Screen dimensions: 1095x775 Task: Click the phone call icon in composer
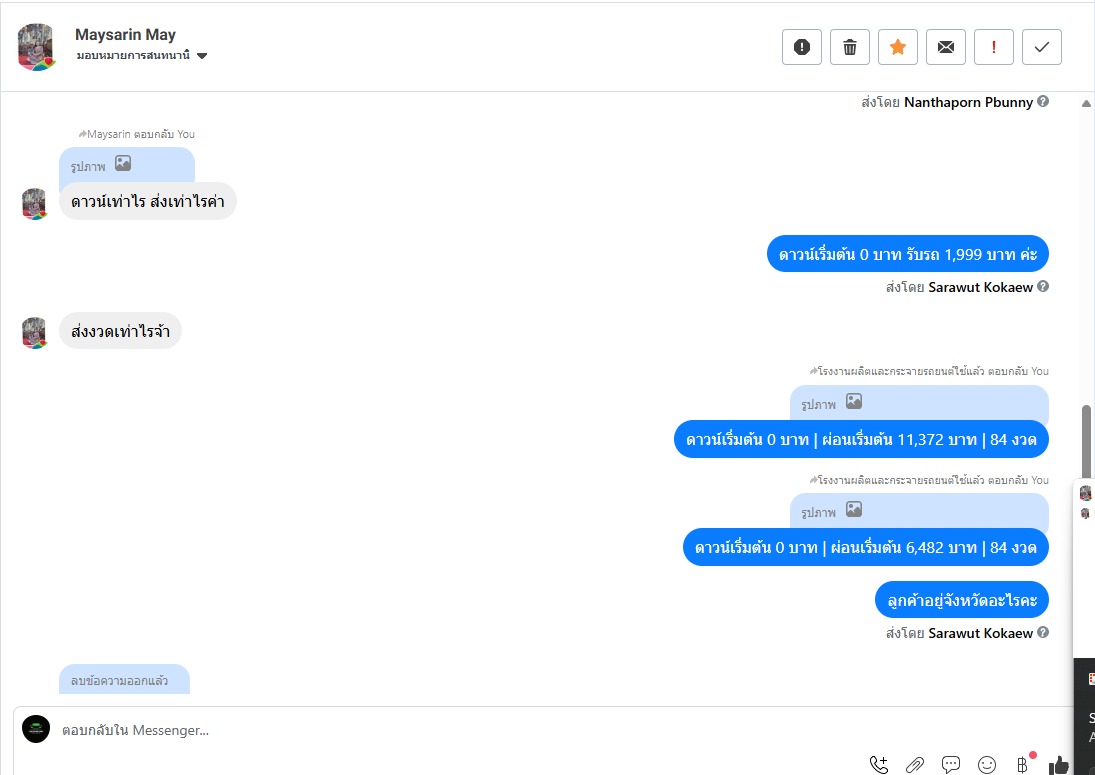click(879, 765)
